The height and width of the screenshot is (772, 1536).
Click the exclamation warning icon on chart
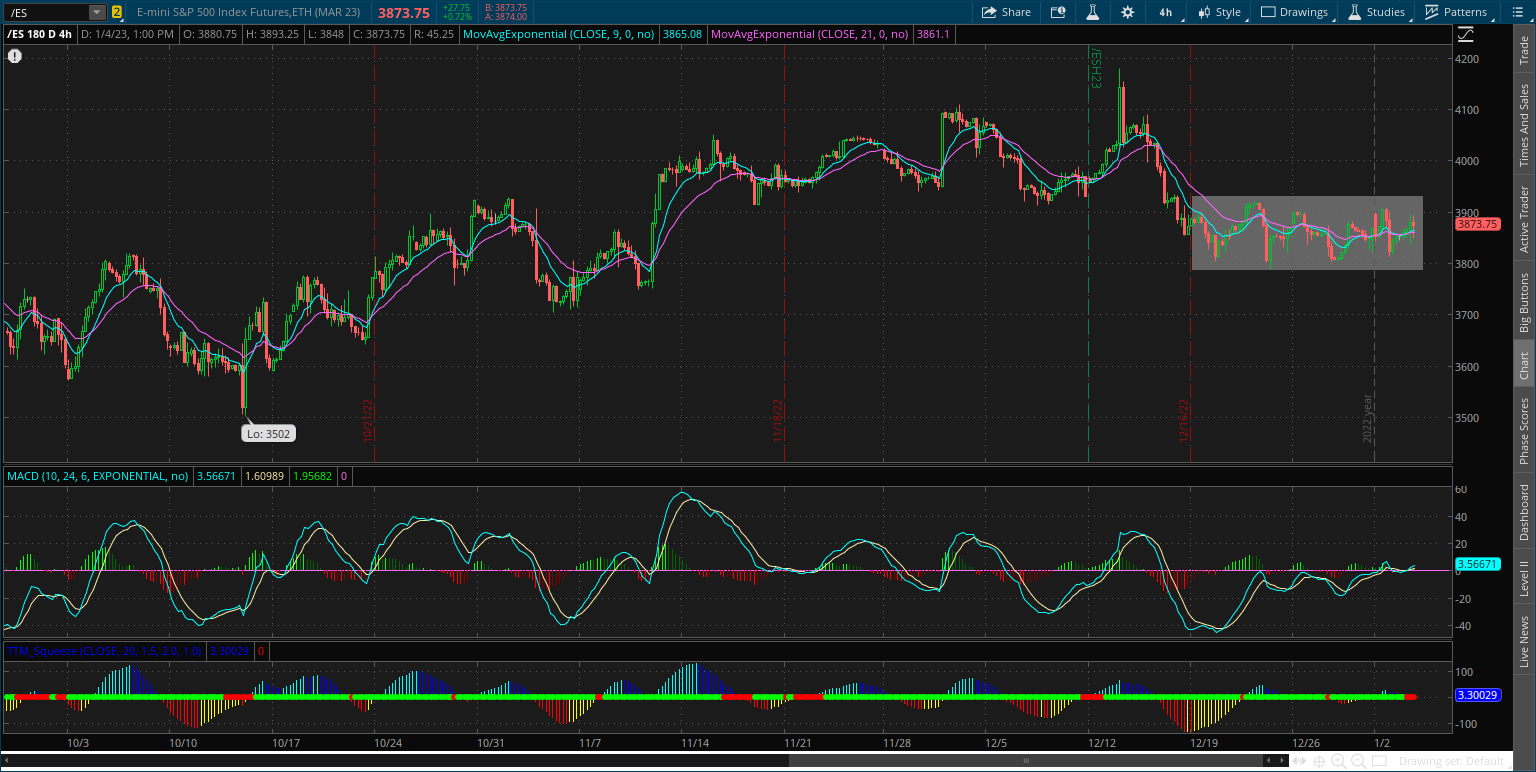tap(15, 56)
